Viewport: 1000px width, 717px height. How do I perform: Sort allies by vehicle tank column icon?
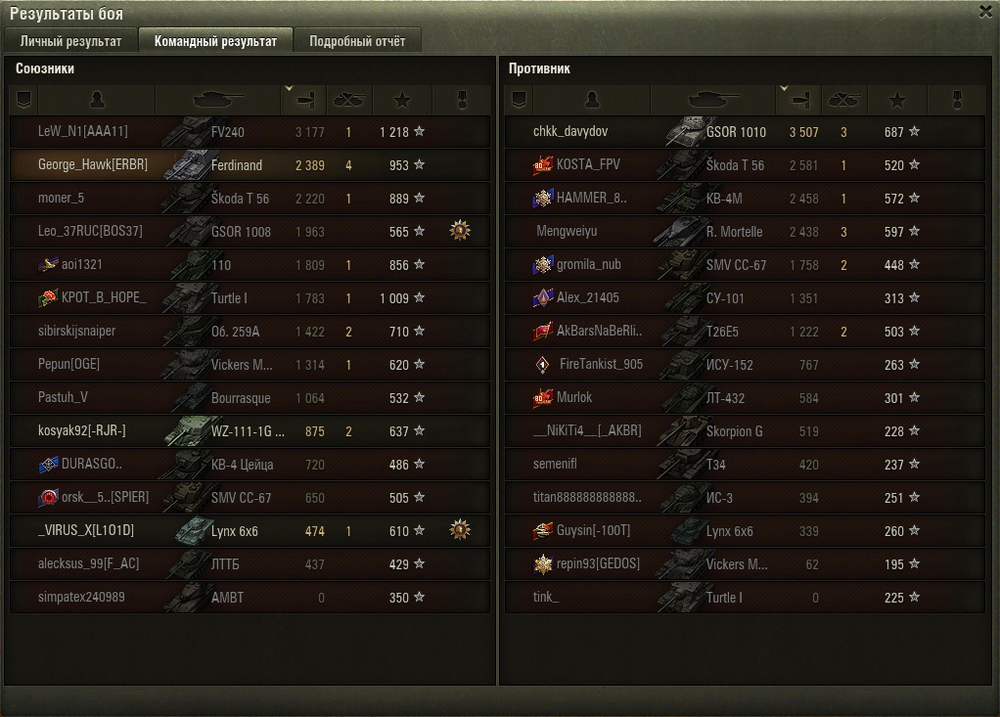(218, 100)
